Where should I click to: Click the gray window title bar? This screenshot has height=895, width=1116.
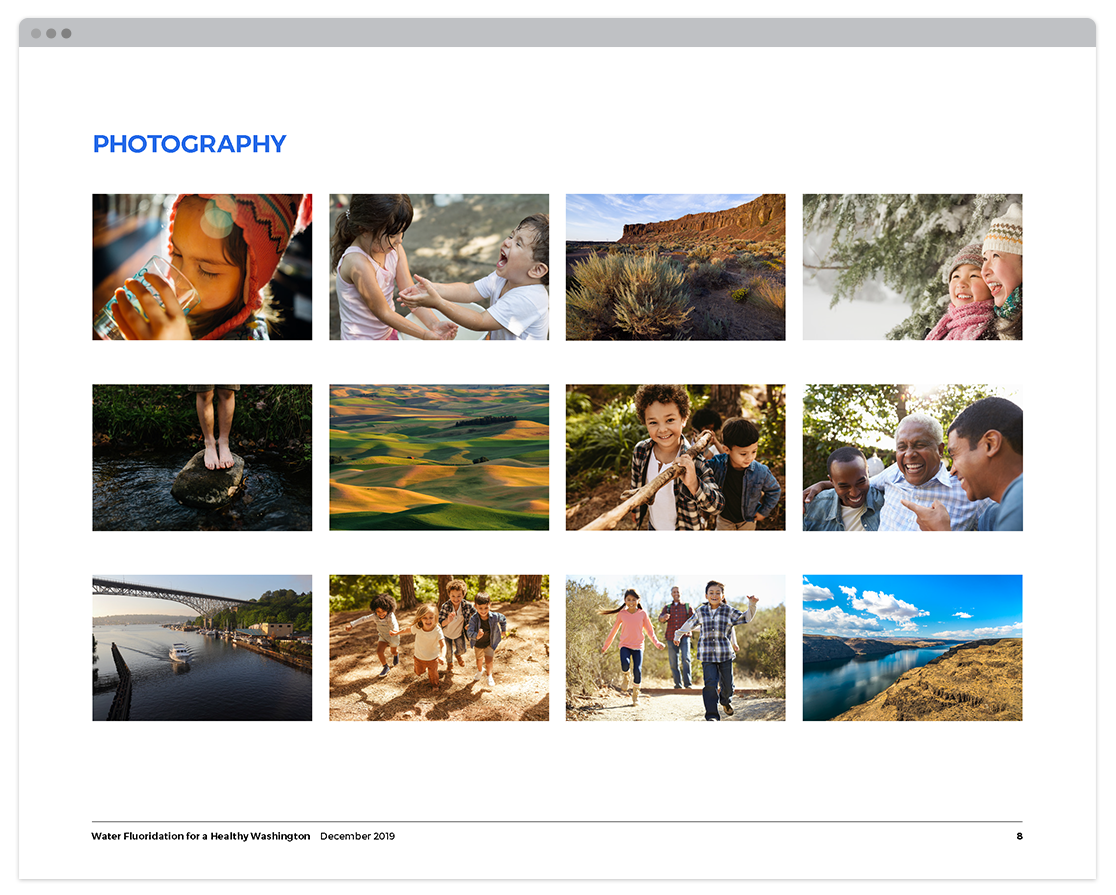point(558,33)
